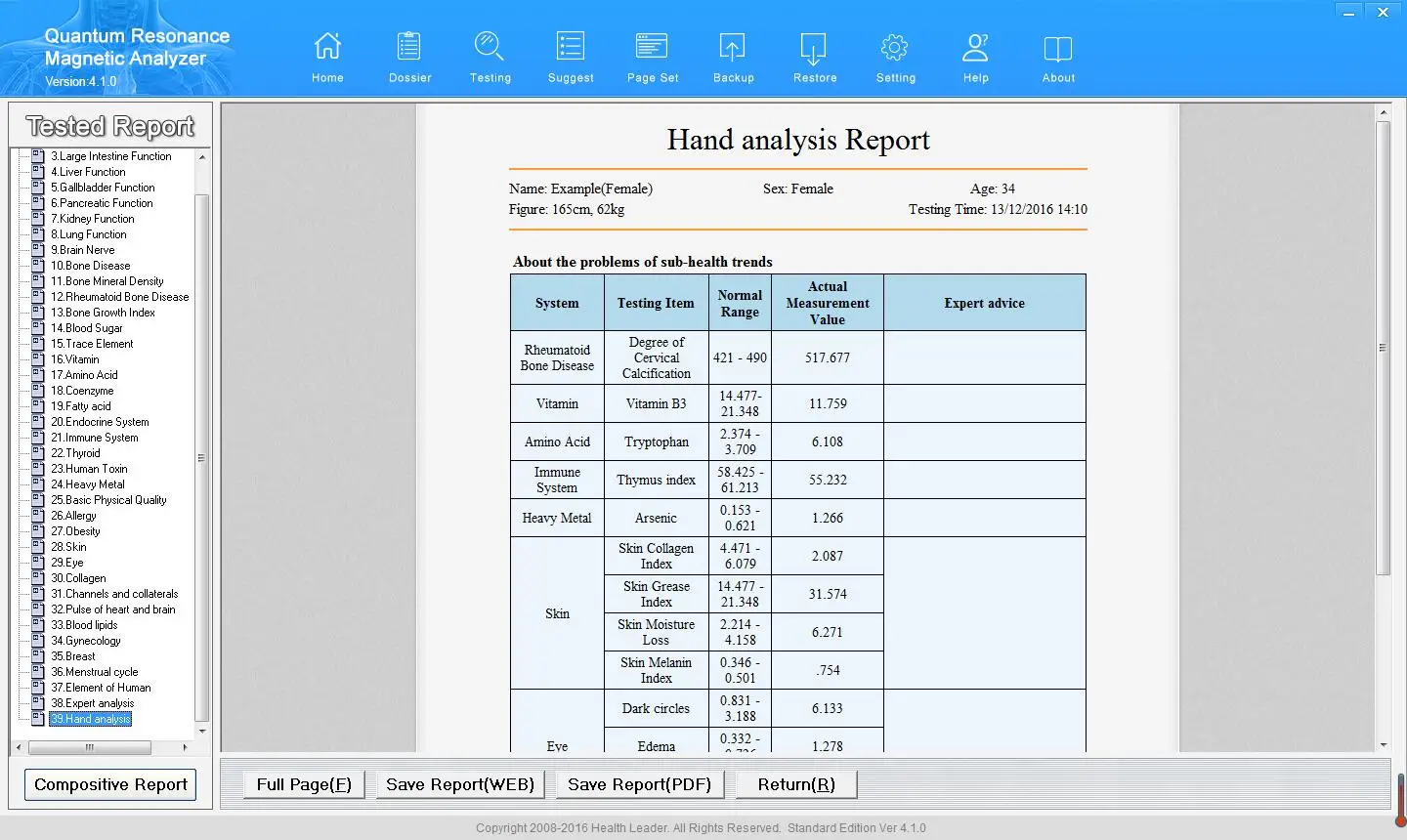Click the report vertical scrollbar down arrow
This screenshot has height=840, width=1407.
1385,745
